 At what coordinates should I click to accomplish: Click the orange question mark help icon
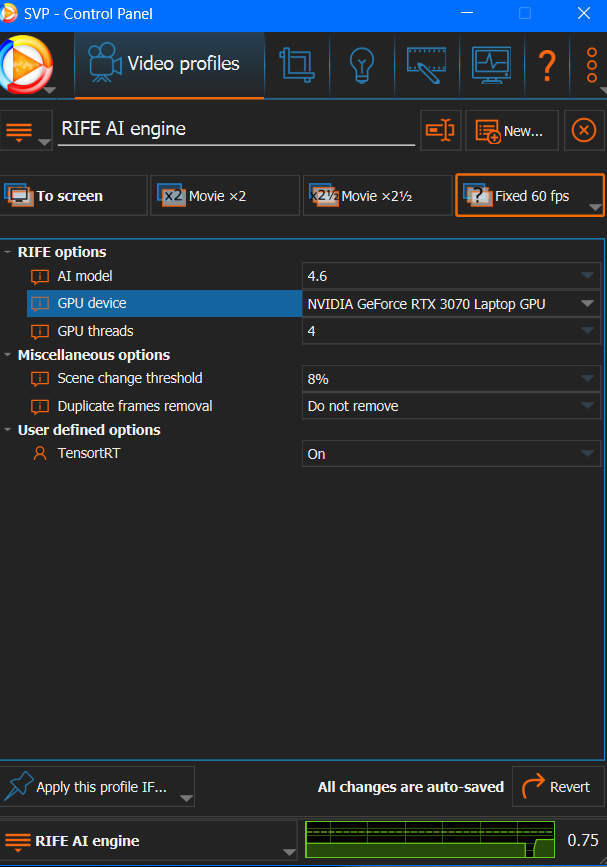coord(547,65)
